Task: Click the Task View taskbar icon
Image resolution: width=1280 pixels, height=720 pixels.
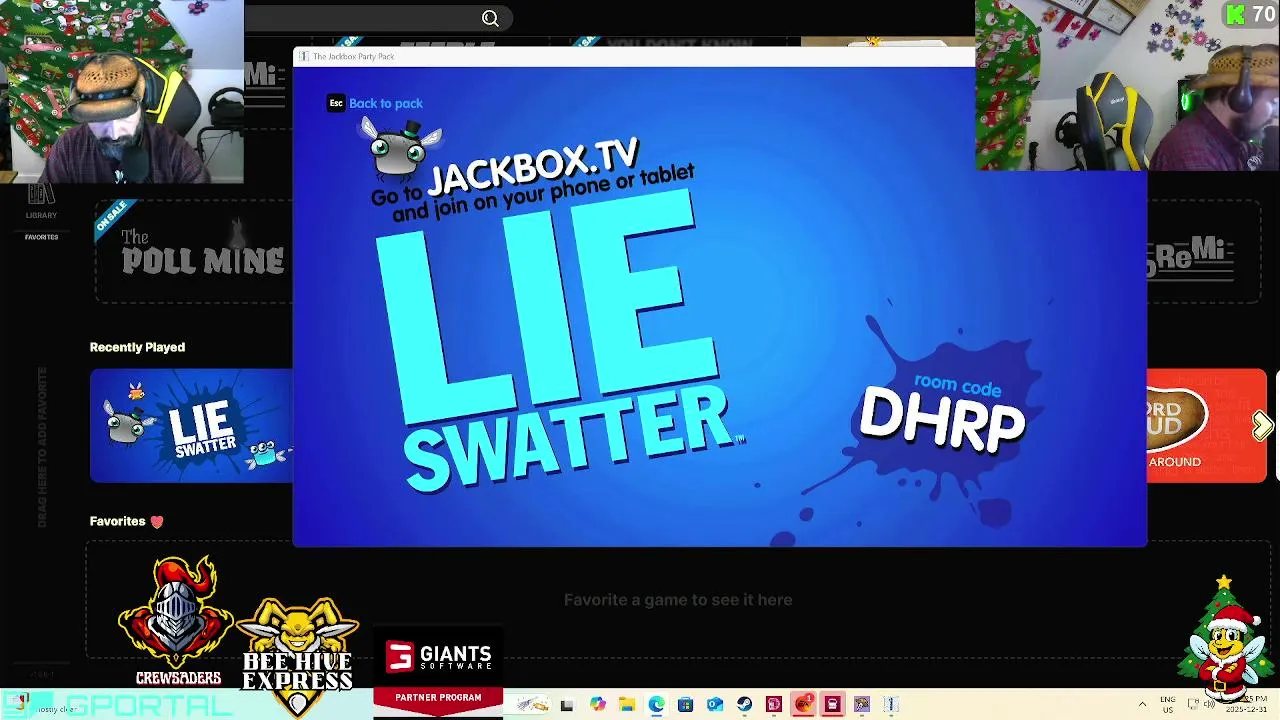Action: click(x=566, y=705)
